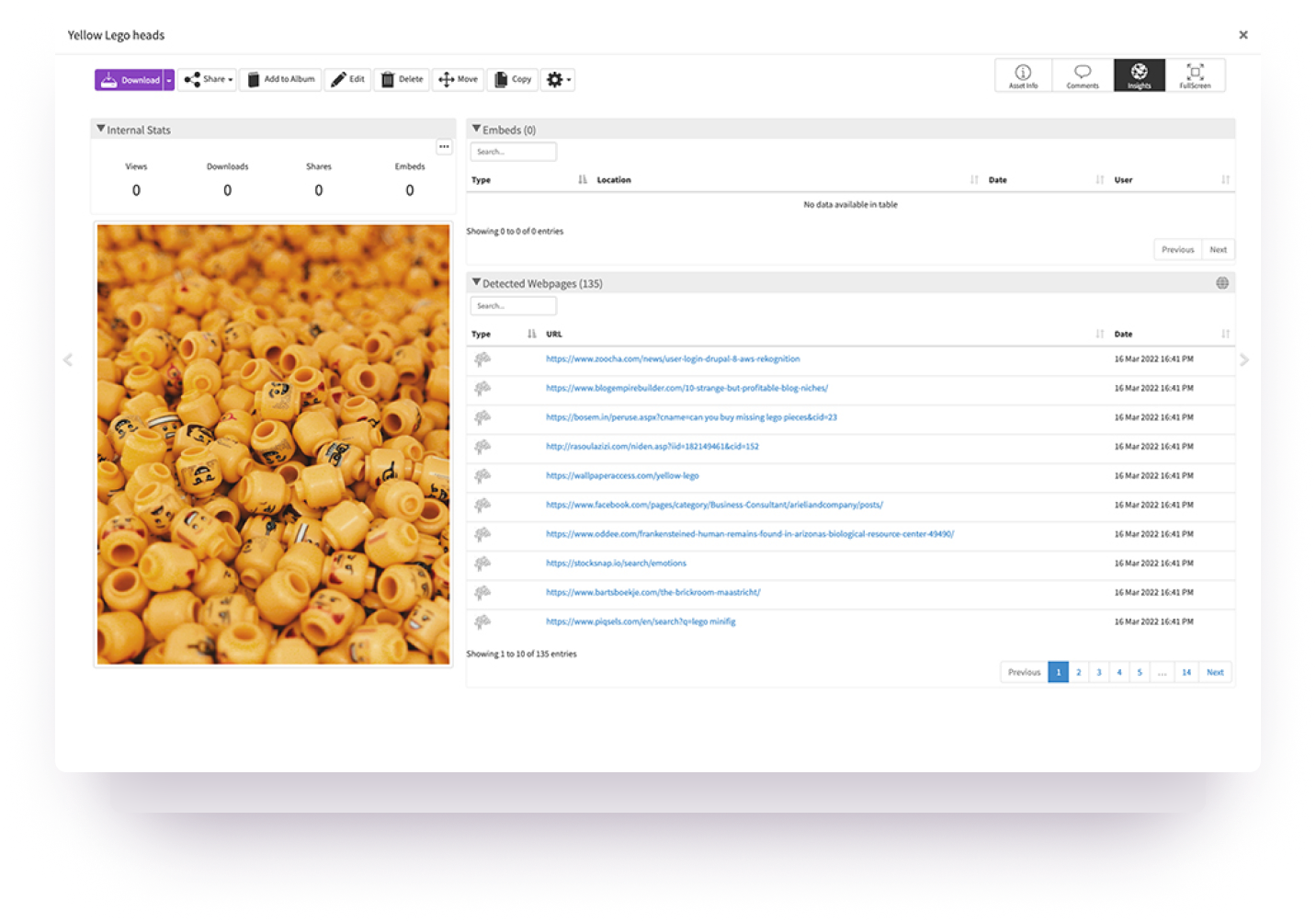Open the oddee.com frankensteined link
This screenshot has width=1316, height=923.
[750, 534]
